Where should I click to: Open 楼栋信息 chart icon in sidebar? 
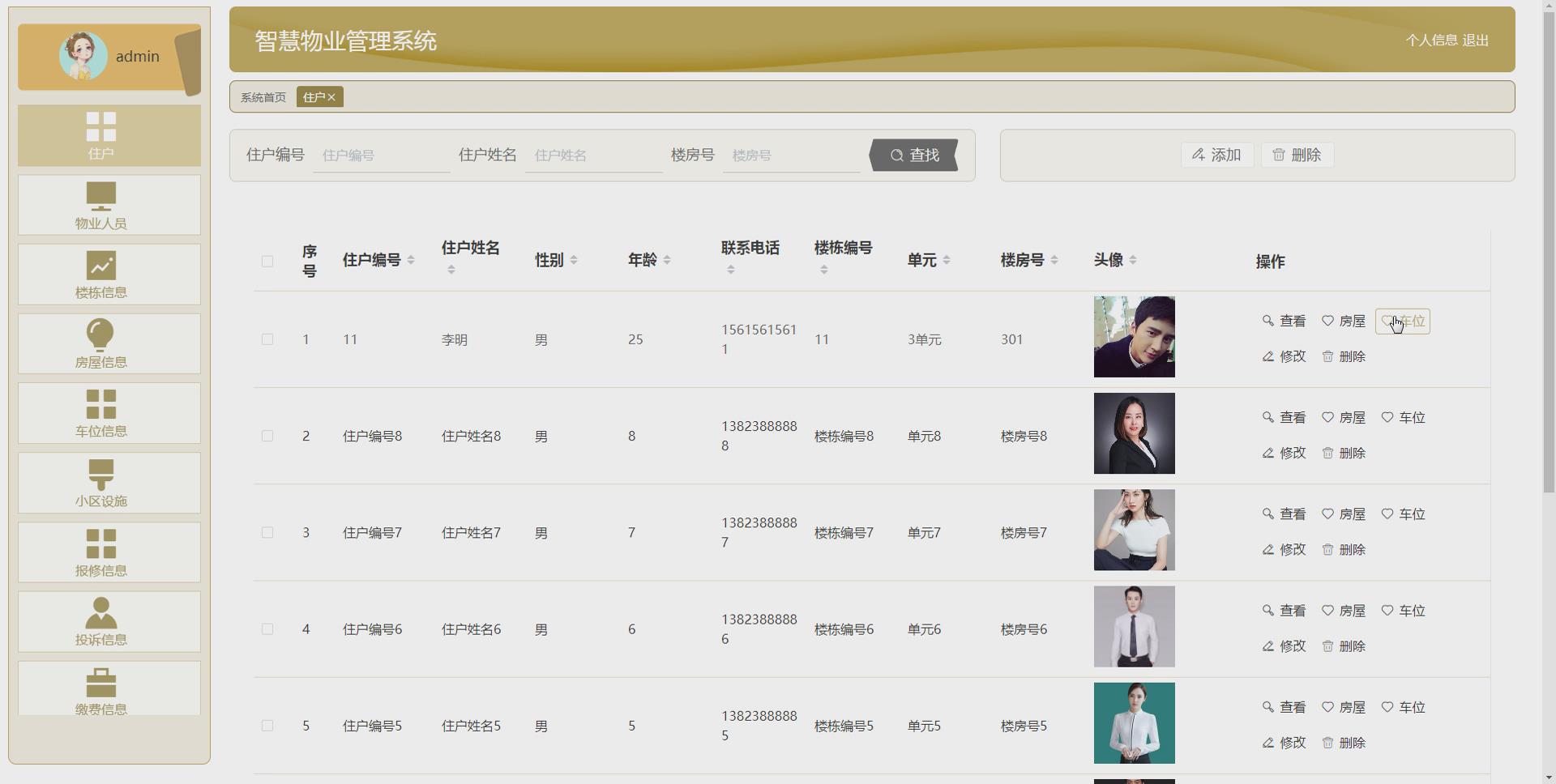(x=101, y=266)
